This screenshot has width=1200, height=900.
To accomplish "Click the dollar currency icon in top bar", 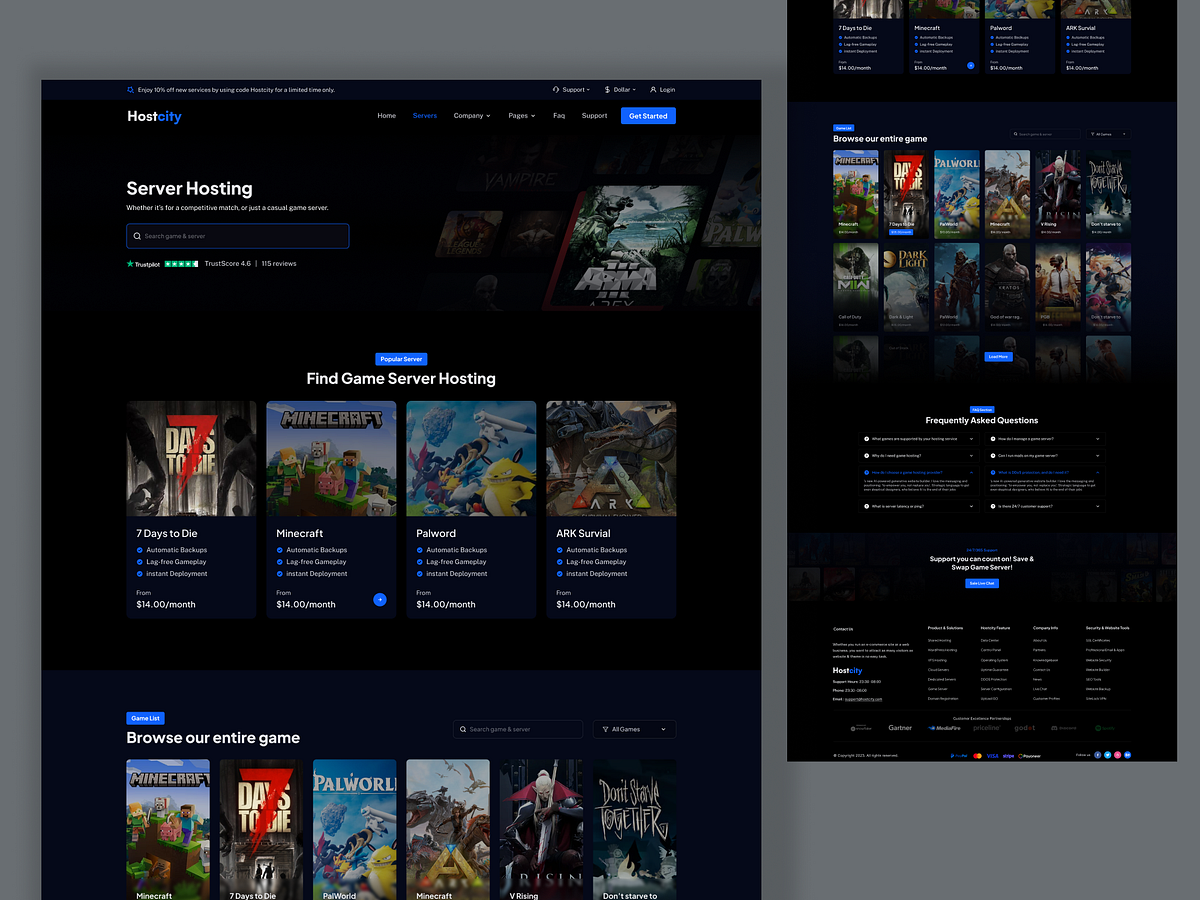I will (x=606, y=89).
